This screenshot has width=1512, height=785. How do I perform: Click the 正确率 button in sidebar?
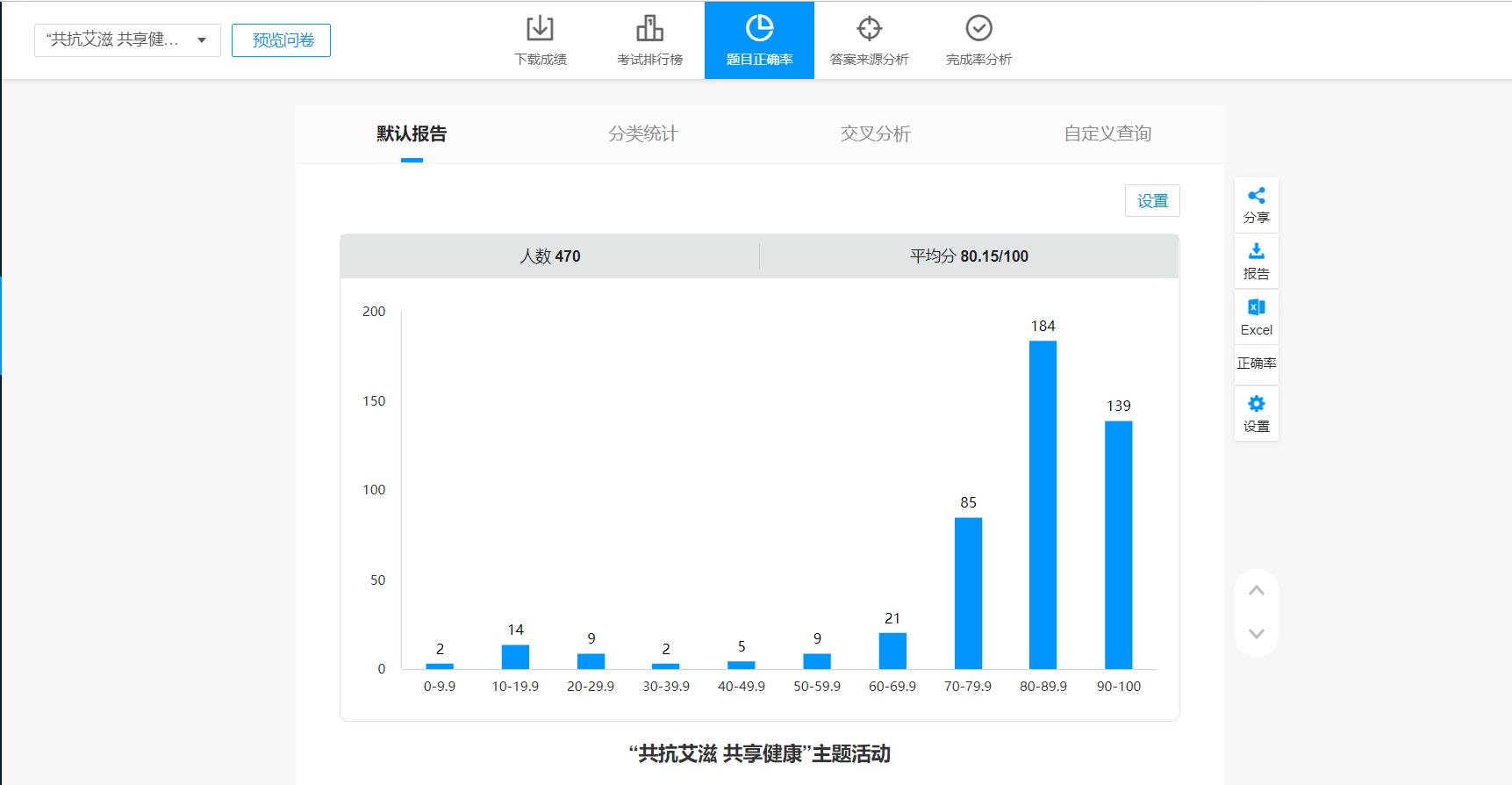click(x=1256, y=364)
